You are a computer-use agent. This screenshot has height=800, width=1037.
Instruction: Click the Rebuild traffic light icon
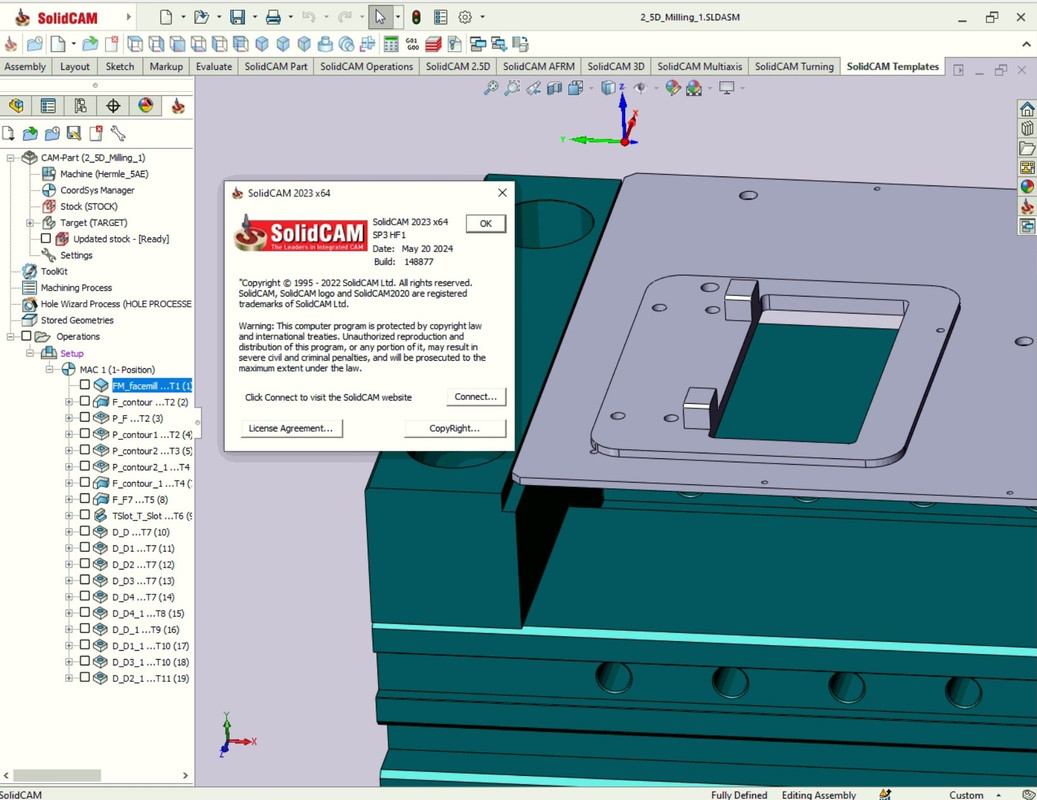(416, 17)
